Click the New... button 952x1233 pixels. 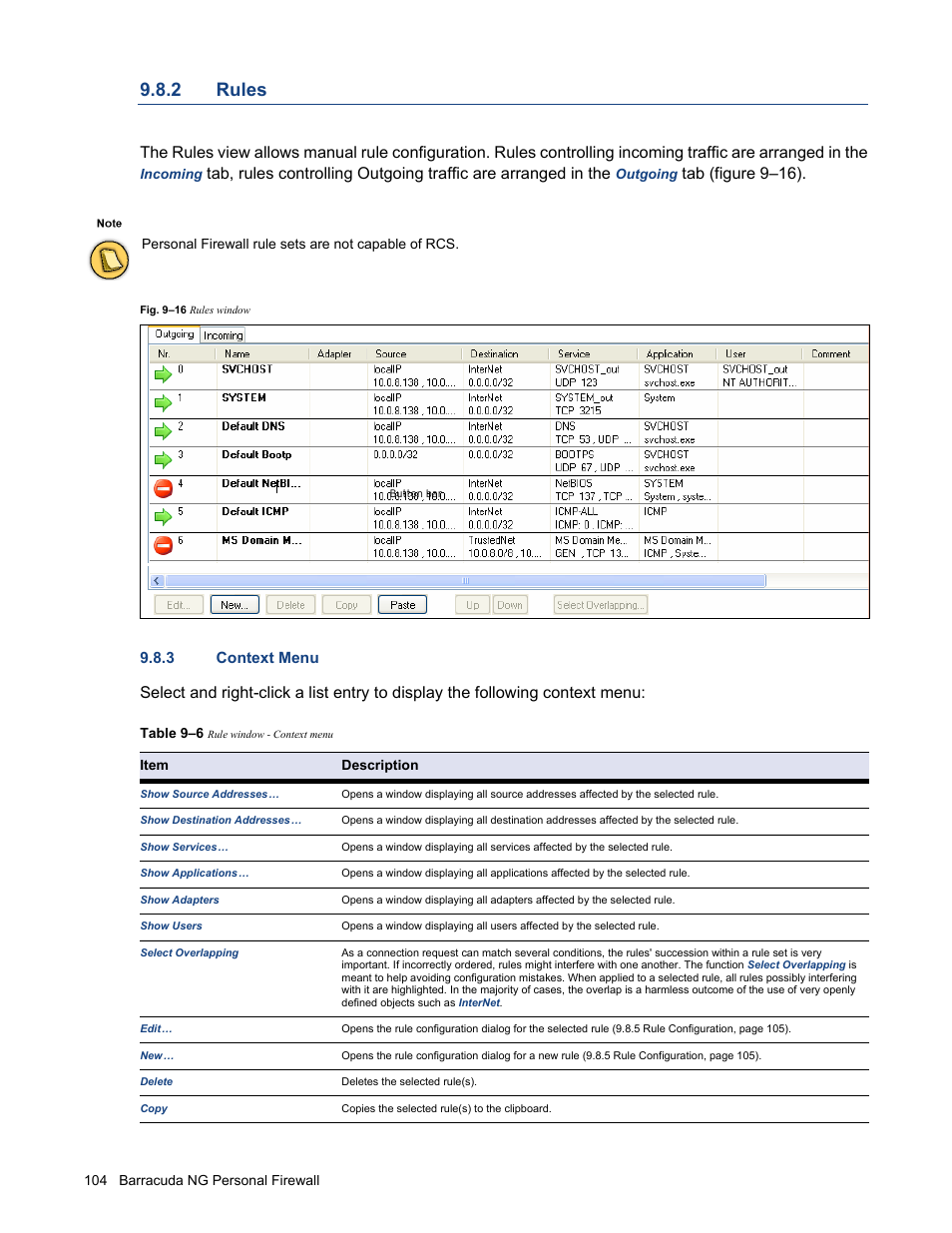[235, 605]
